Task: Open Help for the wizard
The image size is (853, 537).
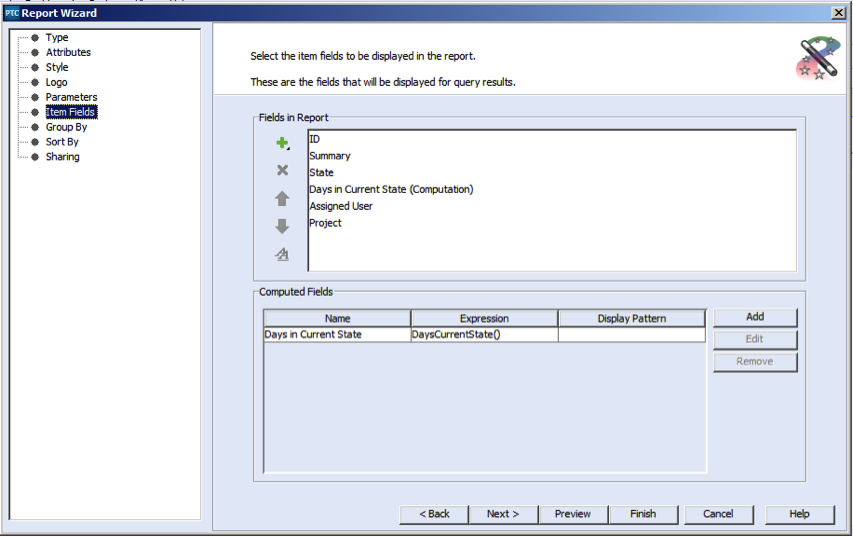Action: click(x=800, y=514)
